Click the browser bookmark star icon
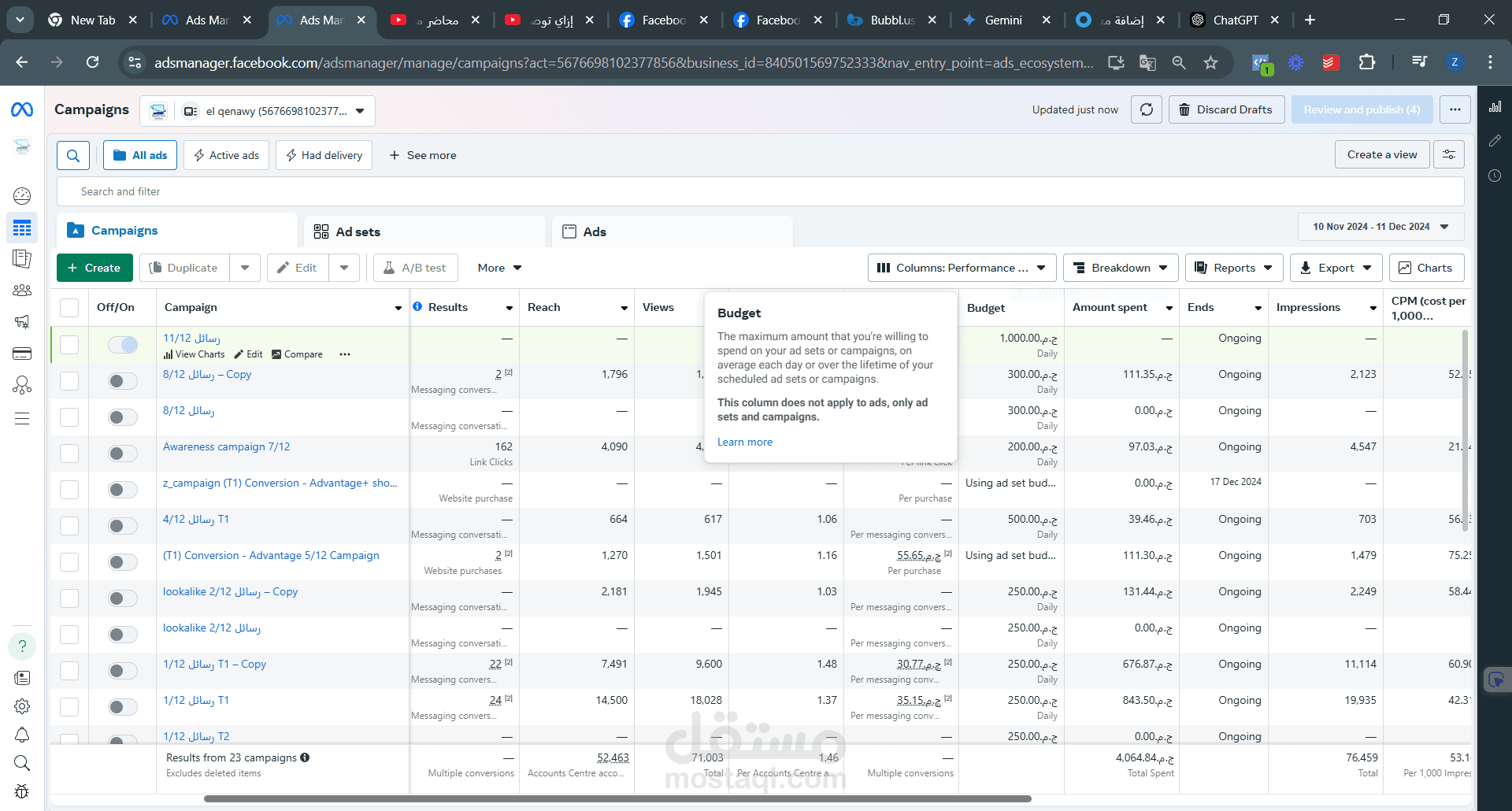This screenshot has width=1512, height=811. [1210, 62]
